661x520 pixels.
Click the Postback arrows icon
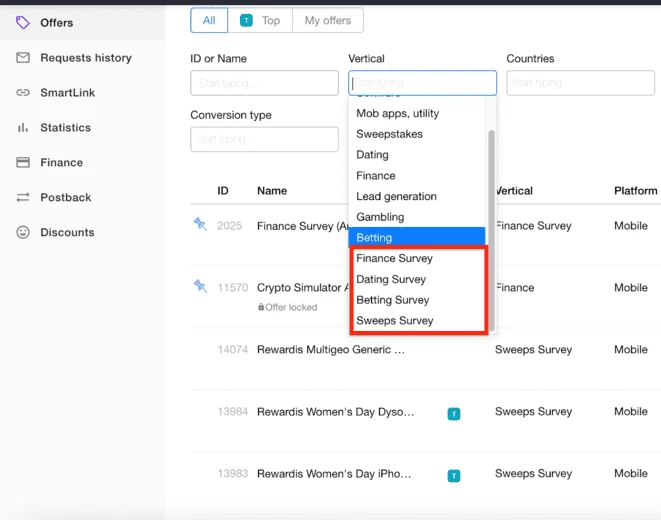point(23,197)
